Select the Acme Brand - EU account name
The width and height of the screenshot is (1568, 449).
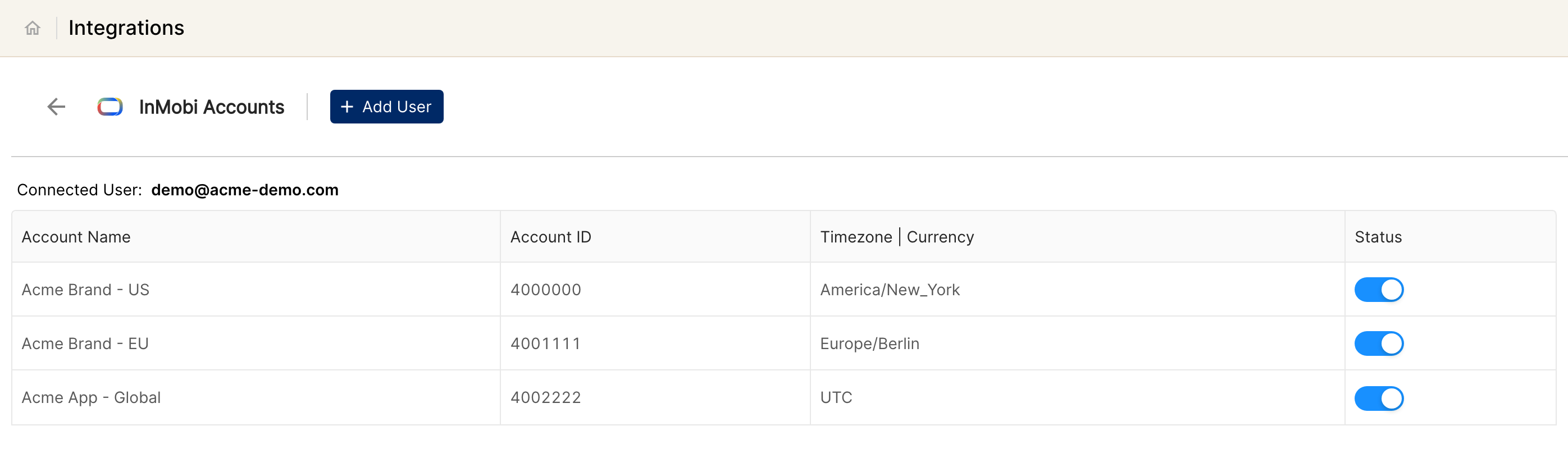point(85,343)
